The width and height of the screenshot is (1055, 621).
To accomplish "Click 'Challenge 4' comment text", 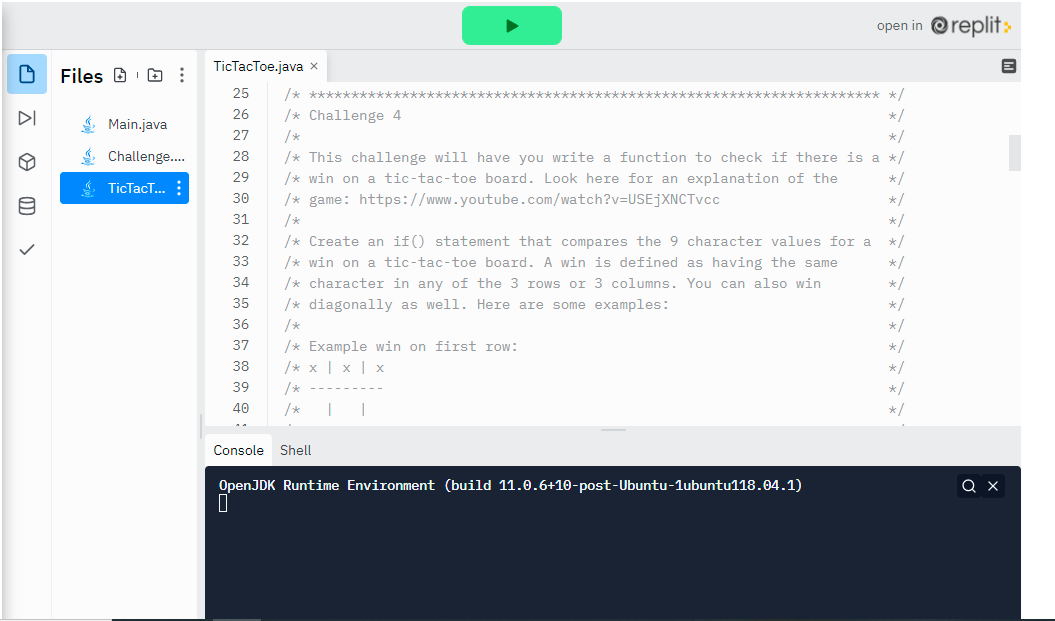I will (355, 115).
